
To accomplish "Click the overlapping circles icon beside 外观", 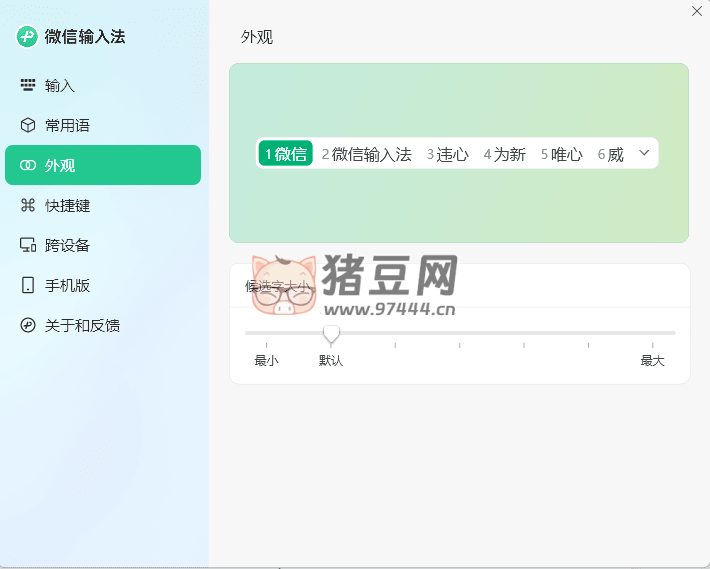I will click(x=28, y=165).
